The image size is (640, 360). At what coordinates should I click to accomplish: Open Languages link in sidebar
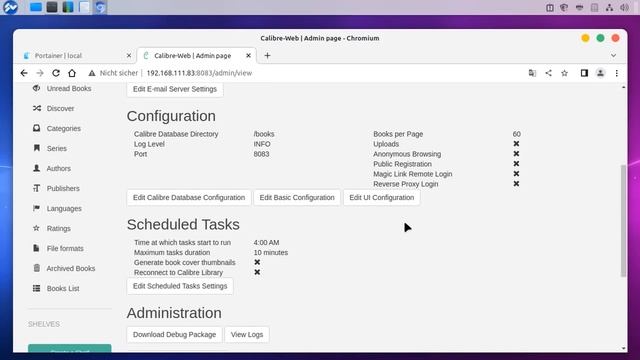[64, 209]
